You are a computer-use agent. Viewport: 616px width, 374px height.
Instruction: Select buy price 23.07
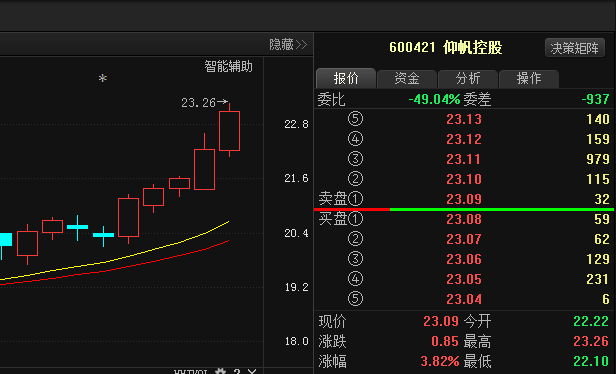click(x=464, y=239)
